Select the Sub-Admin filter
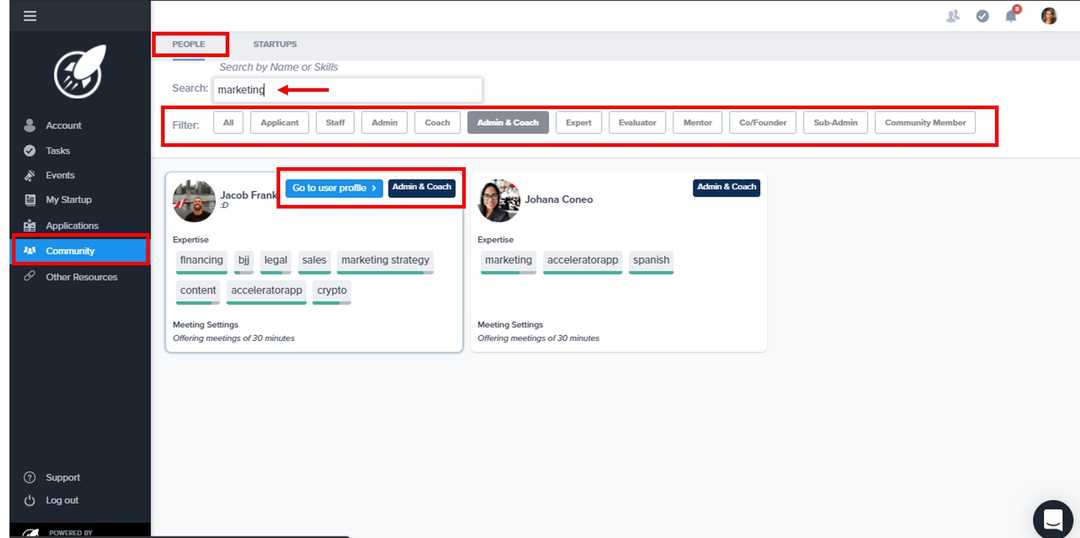 coord(835,123)
